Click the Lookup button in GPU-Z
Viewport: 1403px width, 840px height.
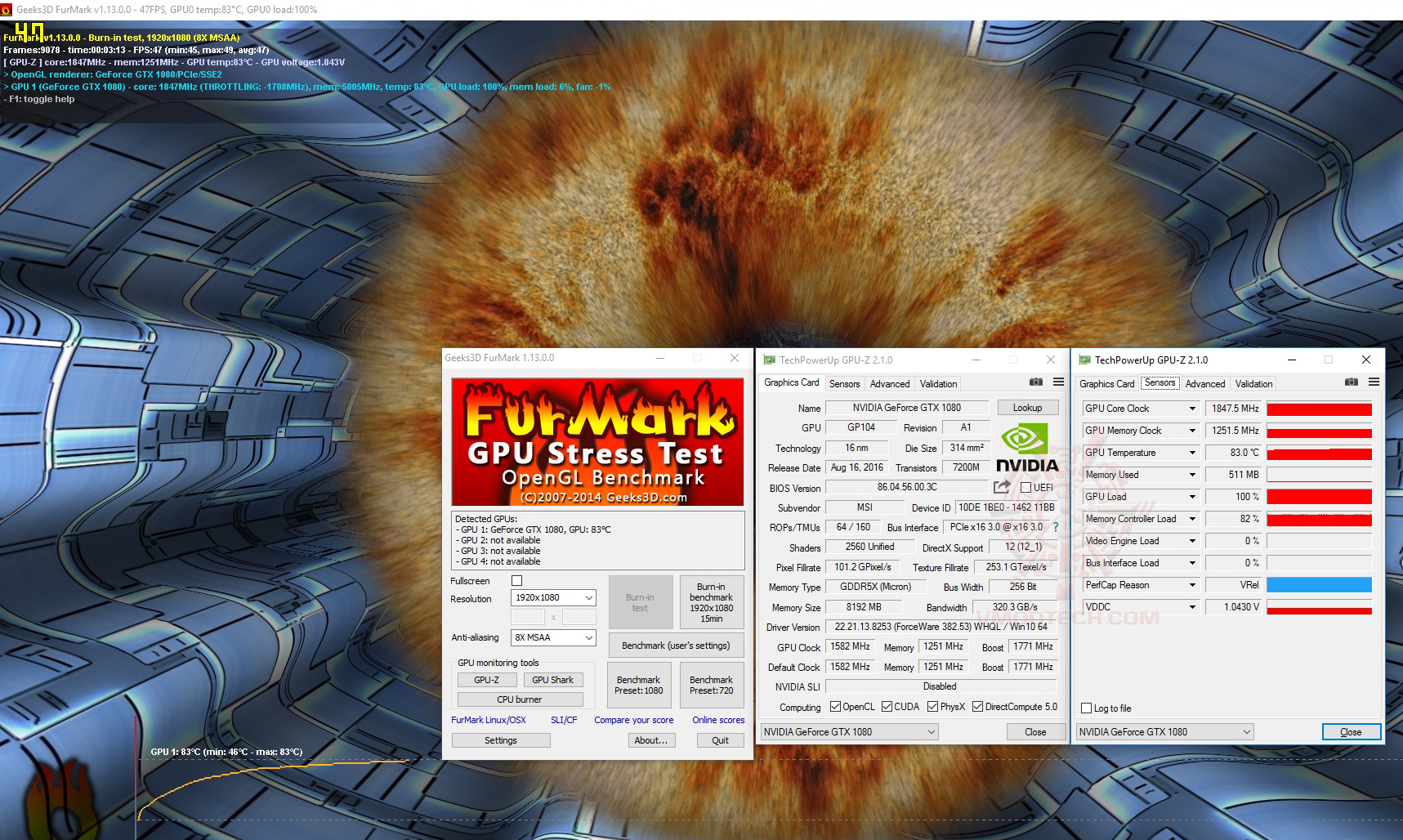click(x=1027, y=408)
